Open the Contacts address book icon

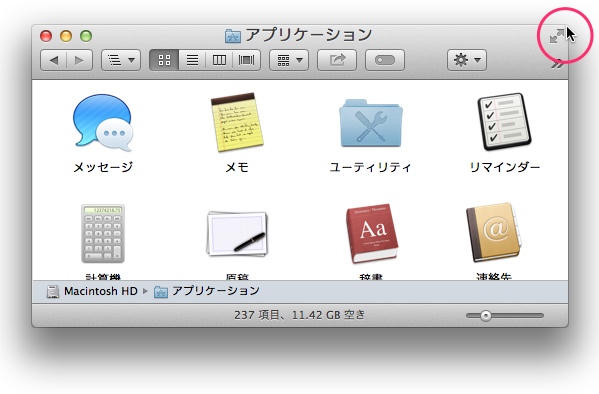pyautogui.click(x=494, y=233)
